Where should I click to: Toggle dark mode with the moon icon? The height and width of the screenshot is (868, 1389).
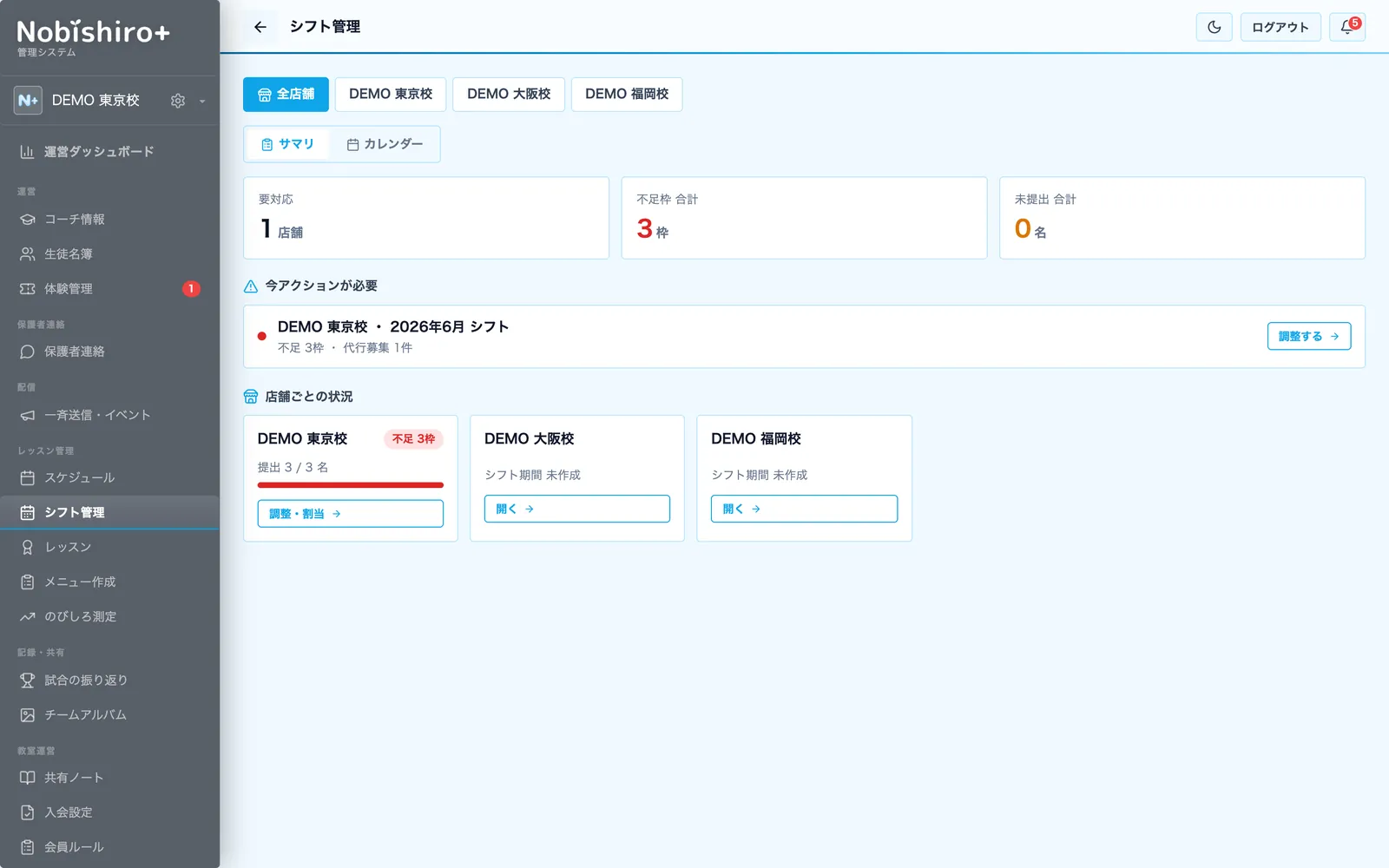click(1214, 27)
